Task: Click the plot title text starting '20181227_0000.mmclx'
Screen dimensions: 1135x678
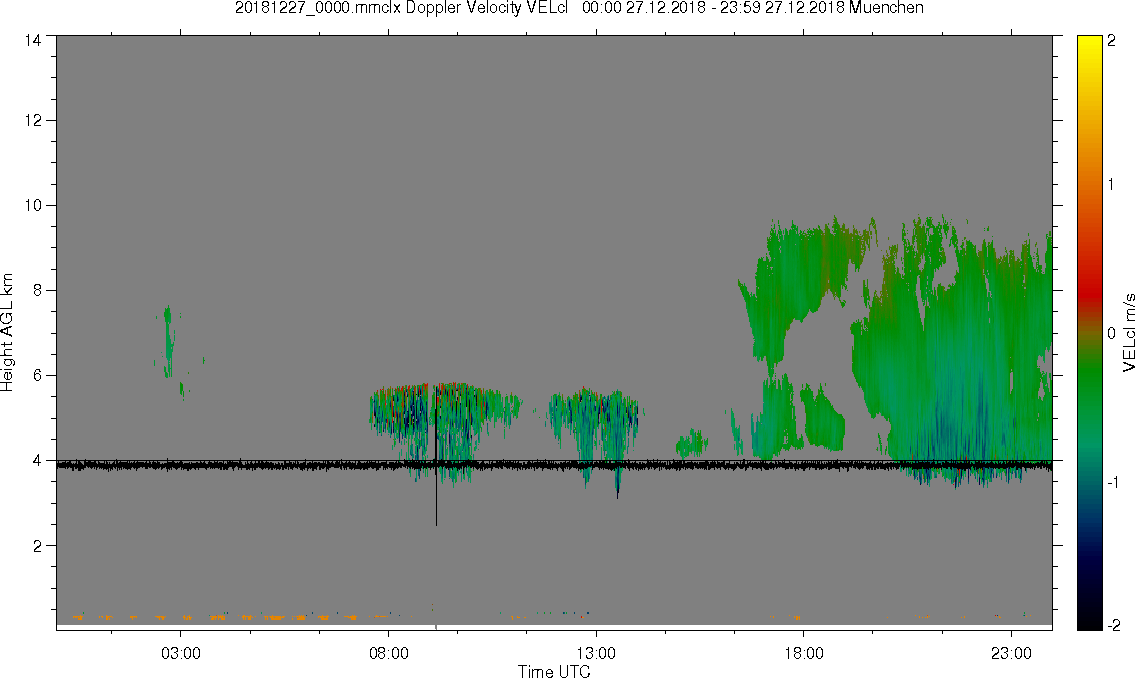Action: [579, 8]
